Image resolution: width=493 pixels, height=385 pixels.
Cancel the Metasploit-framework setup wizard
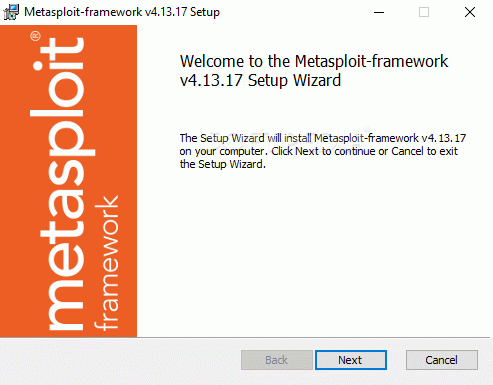point(442,360)
